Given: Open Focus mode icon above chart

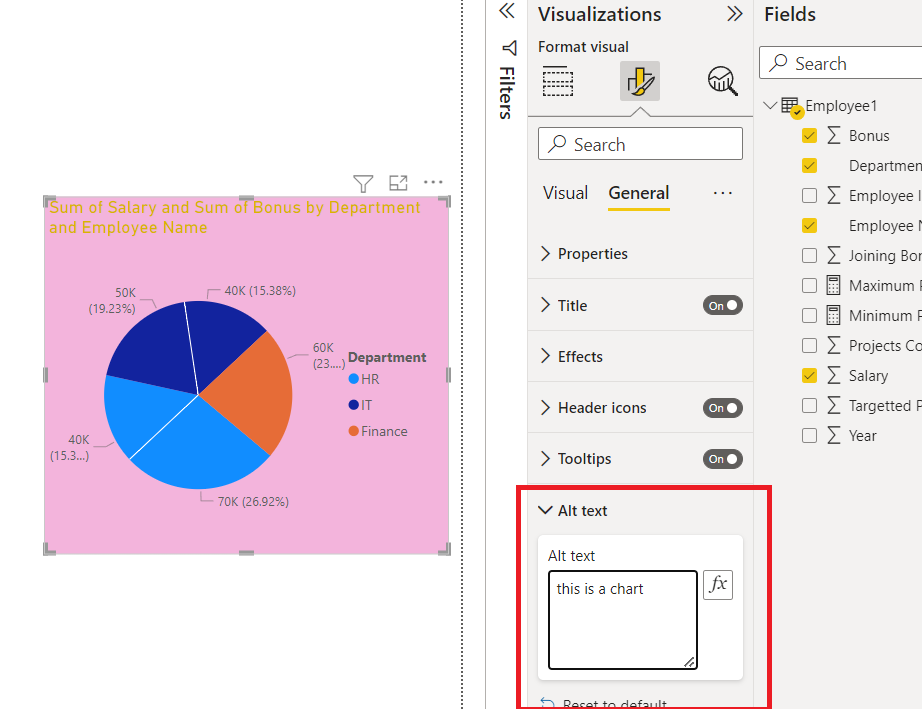Looking at the screenshot, I should tap(398, 183).
